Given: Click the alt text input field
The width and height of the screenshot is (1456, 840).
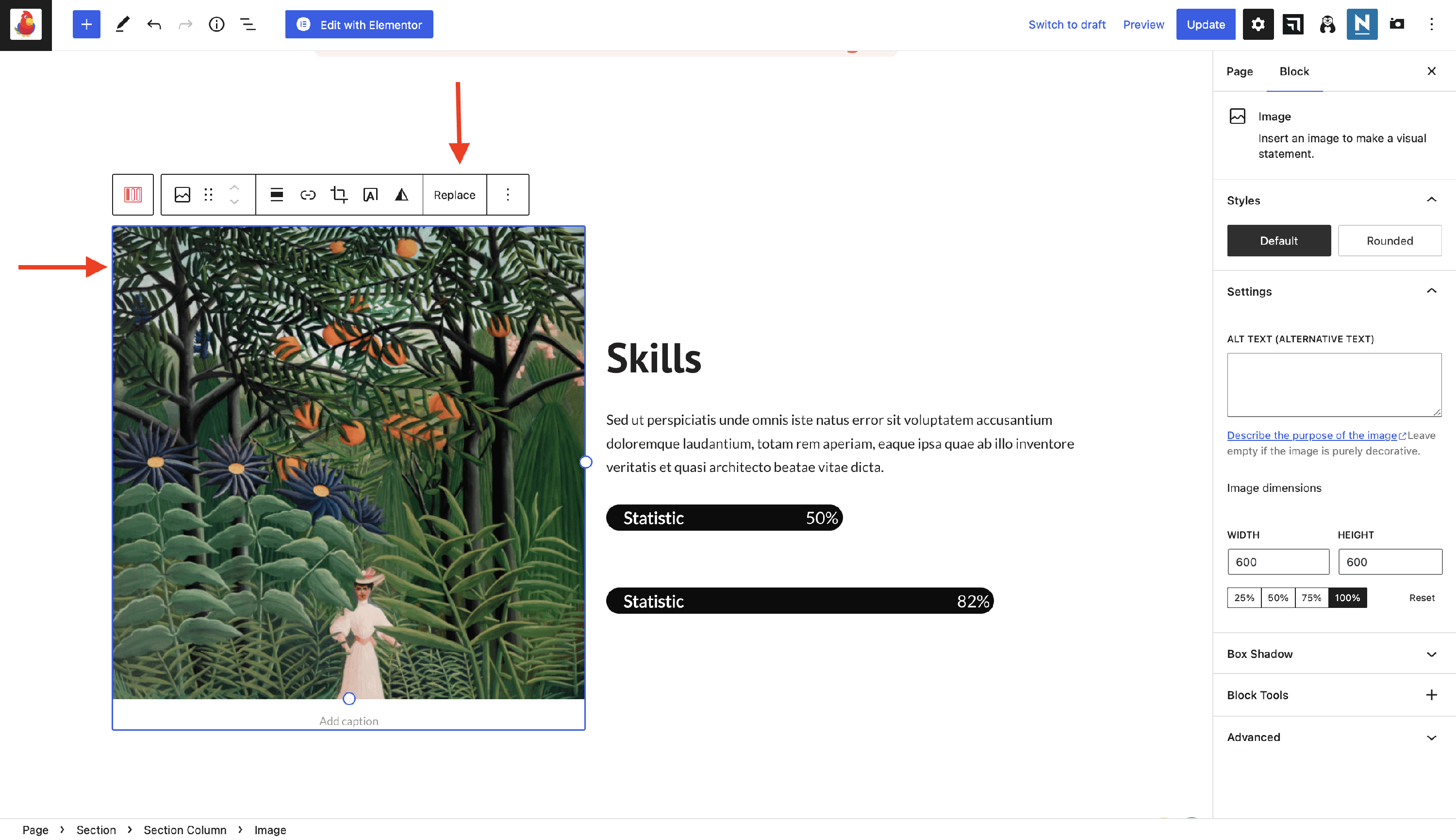Looking at the screenshot, I should (1334, 385).
